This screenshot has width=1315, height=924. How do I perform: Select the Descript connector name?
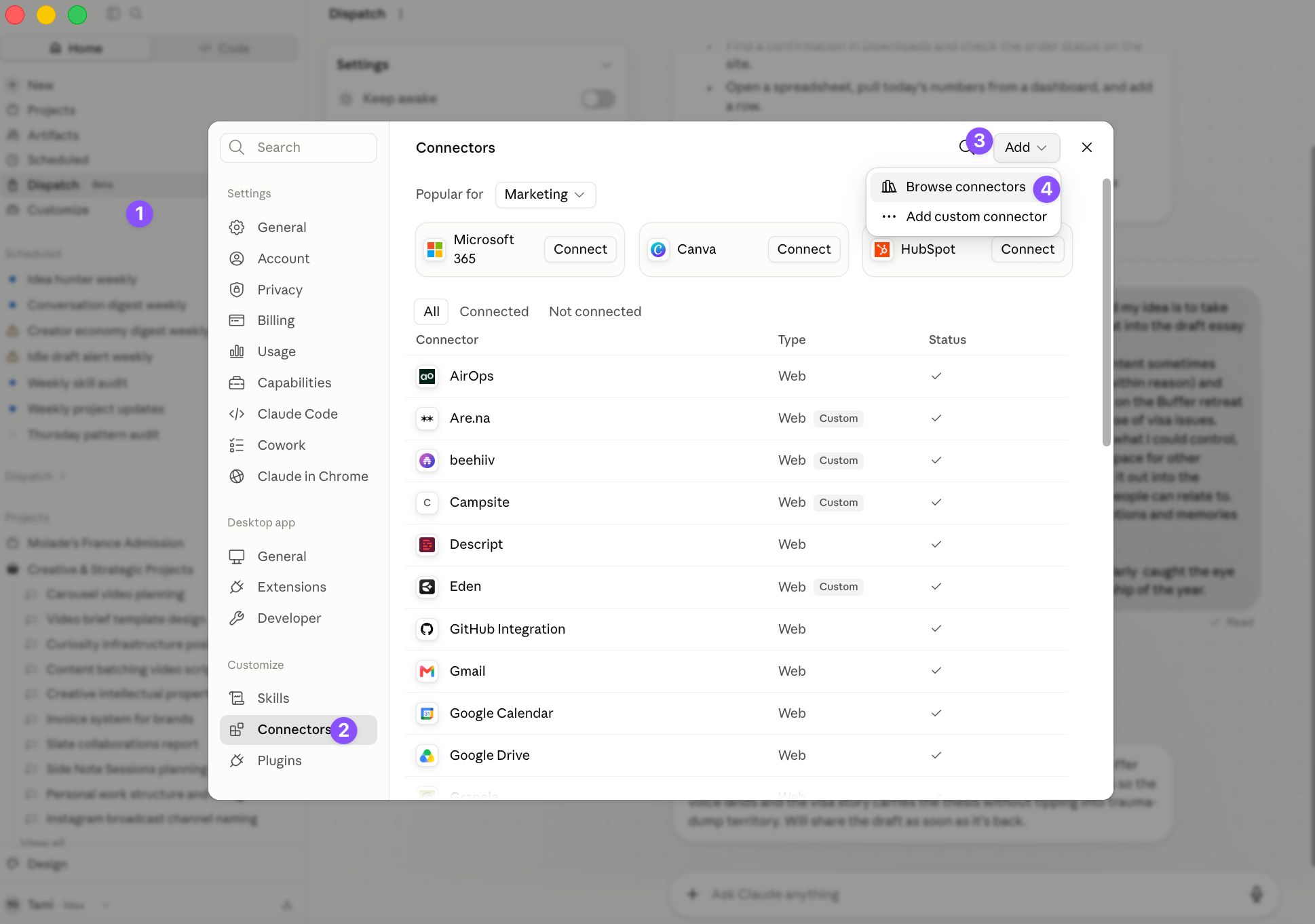476,544
